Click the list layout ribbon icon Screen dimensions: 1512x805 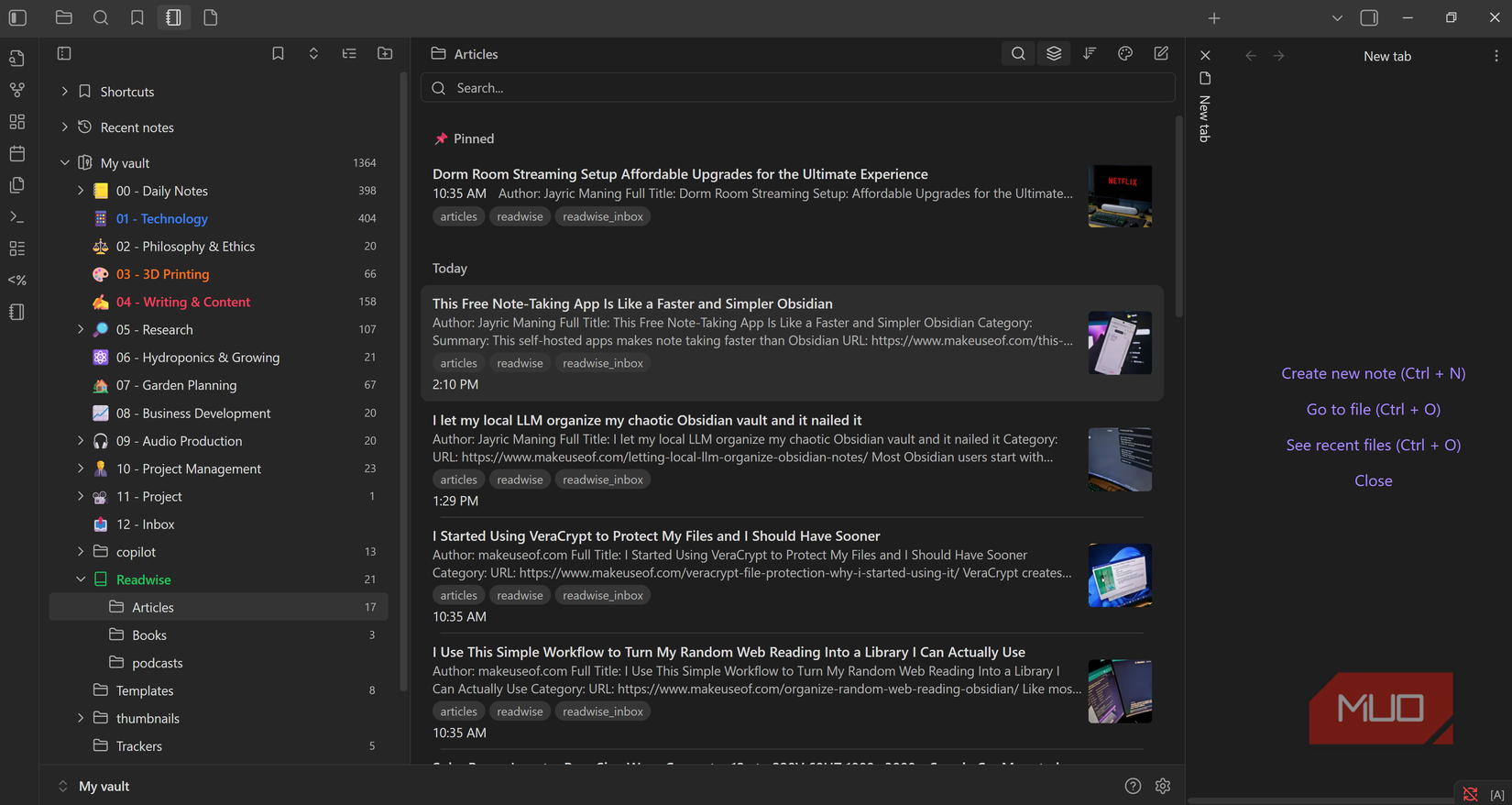point(17,248)
